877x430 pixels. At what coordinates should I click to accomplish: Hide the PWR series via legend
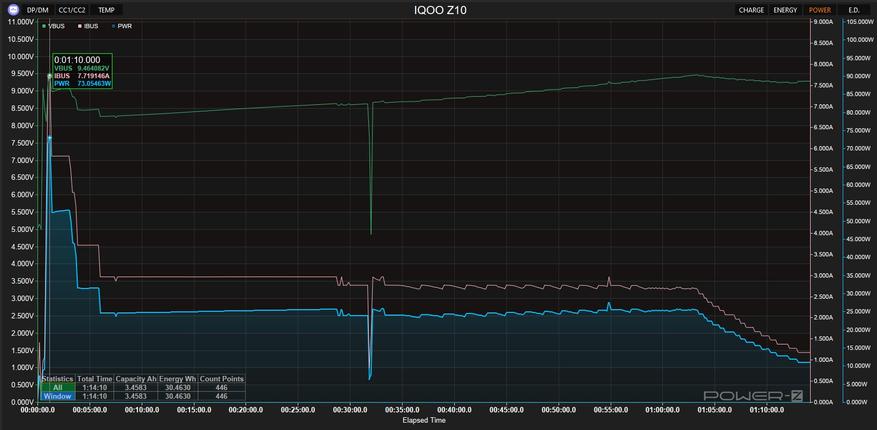pos(122,26)
